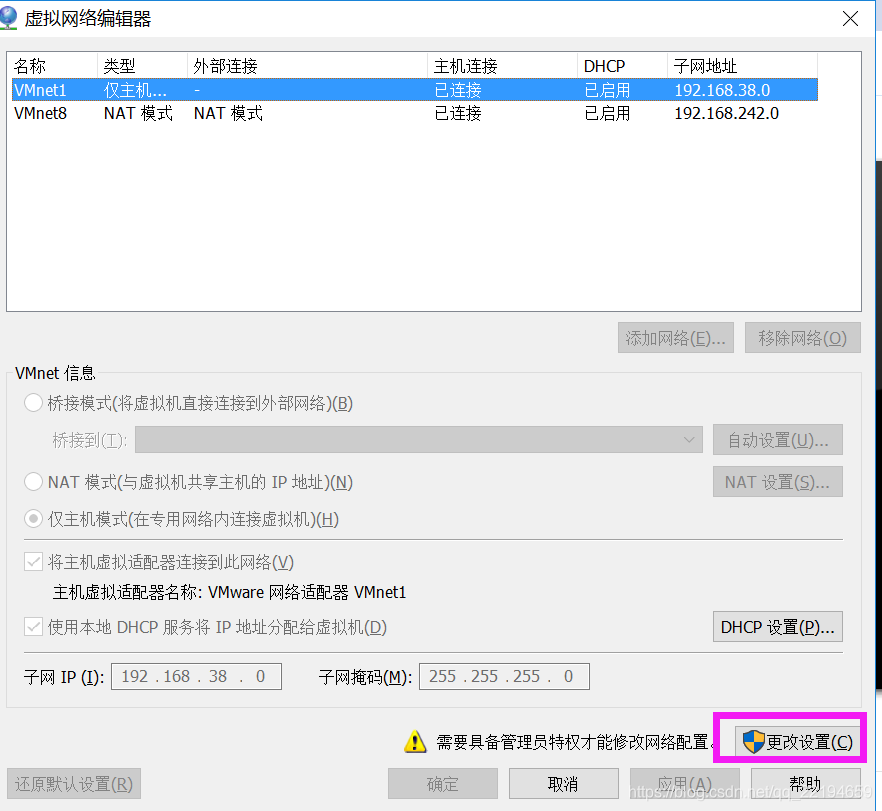This screenshot has width=882, height=811.
Task: Close the 虚拟网络编辑器 window
Action: pyautogui.click(x=850, y=19)
